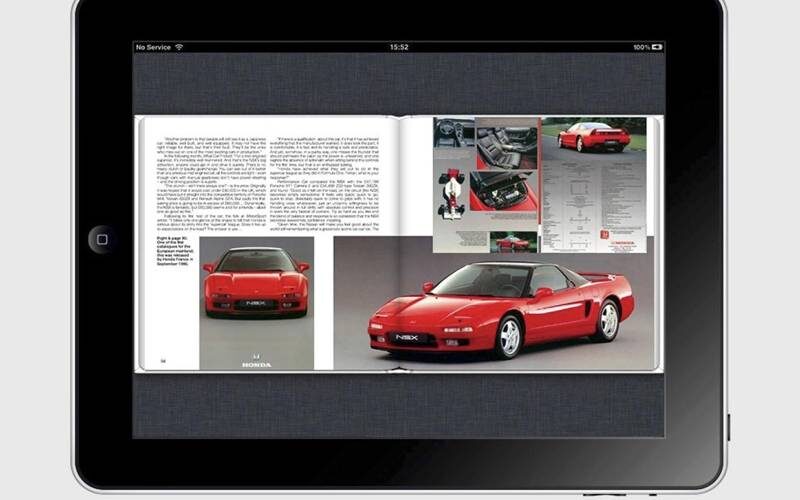Tap the right page edge to turn page

click(x=659, y=244)
